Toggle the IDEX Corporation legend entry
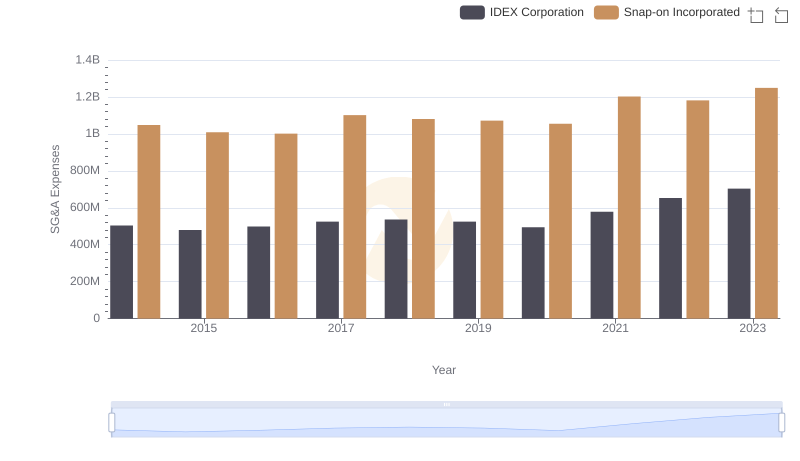Screen dimensions: 800x461 click(x=521, y=12)
